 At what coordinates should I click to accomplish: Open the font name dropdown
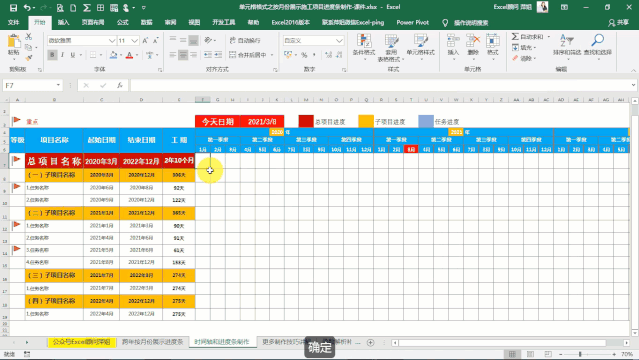coord(112,41)
